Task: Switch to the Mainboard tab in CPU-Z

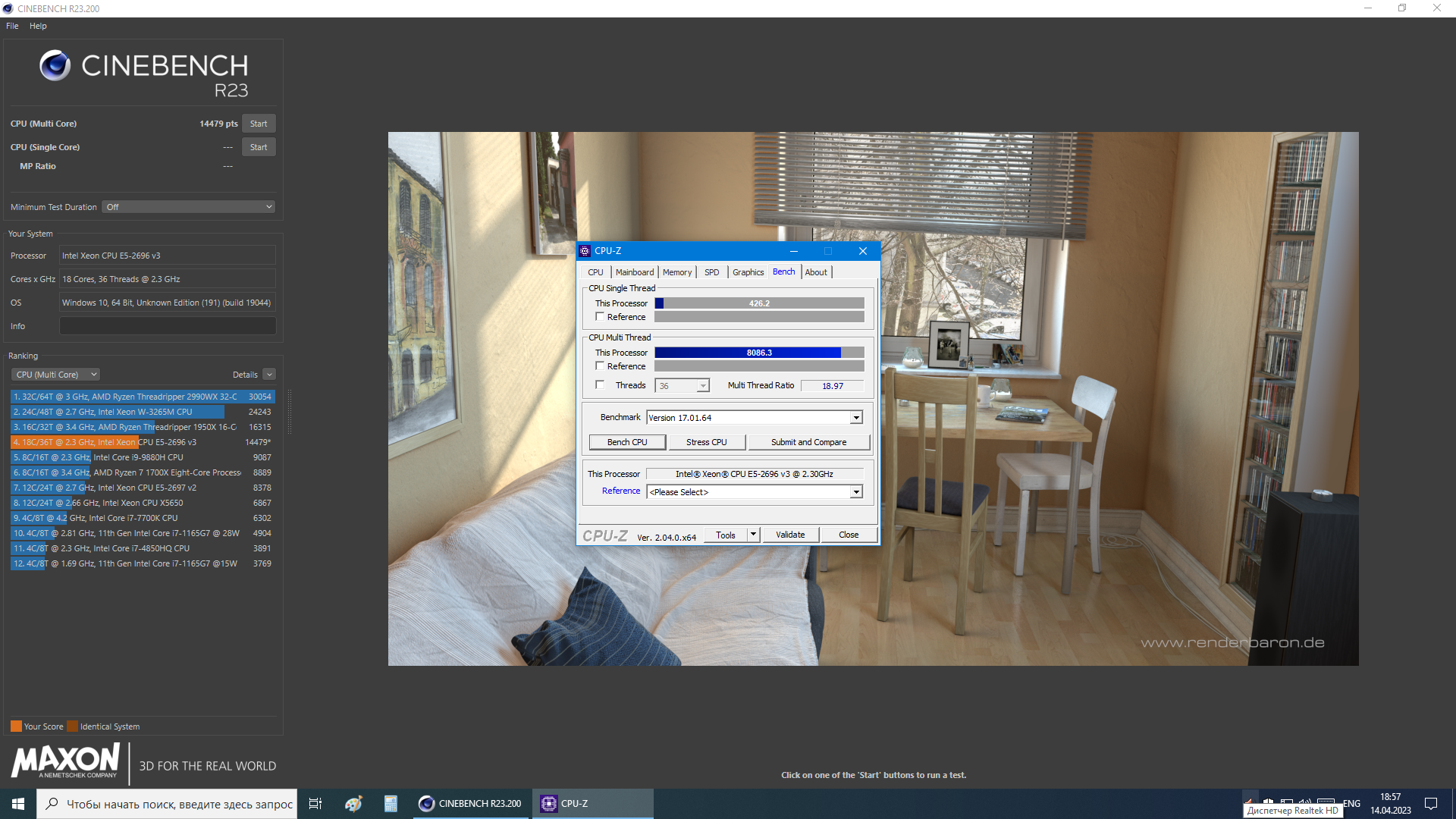Action: click(x=634, y=272)
